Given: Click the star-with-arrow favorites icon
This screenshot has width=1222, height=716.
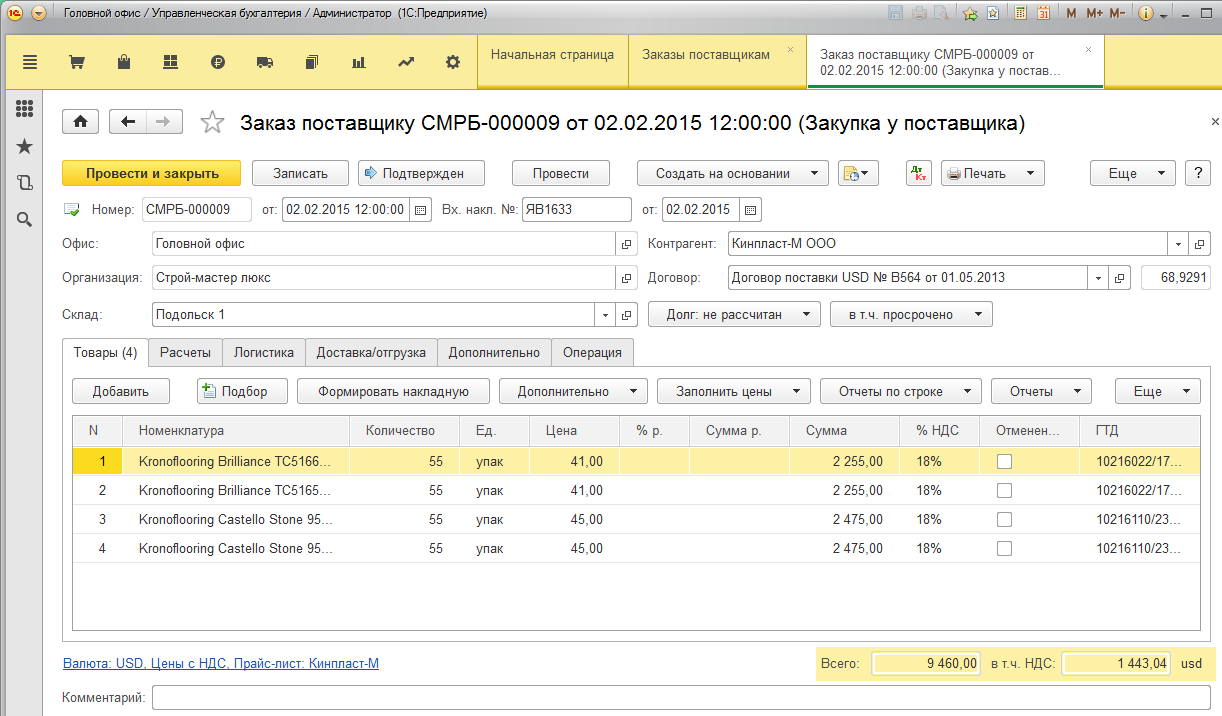Looking at the screenshot, I should click(970, 14).
